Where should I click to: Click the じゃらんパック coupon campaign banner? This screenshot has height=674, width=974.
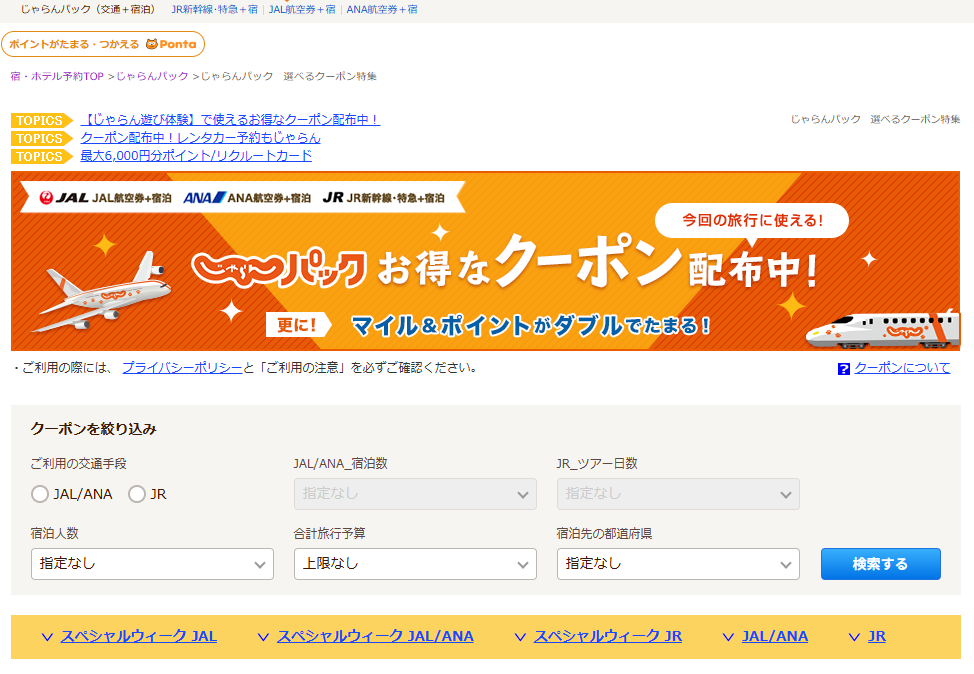486,261
